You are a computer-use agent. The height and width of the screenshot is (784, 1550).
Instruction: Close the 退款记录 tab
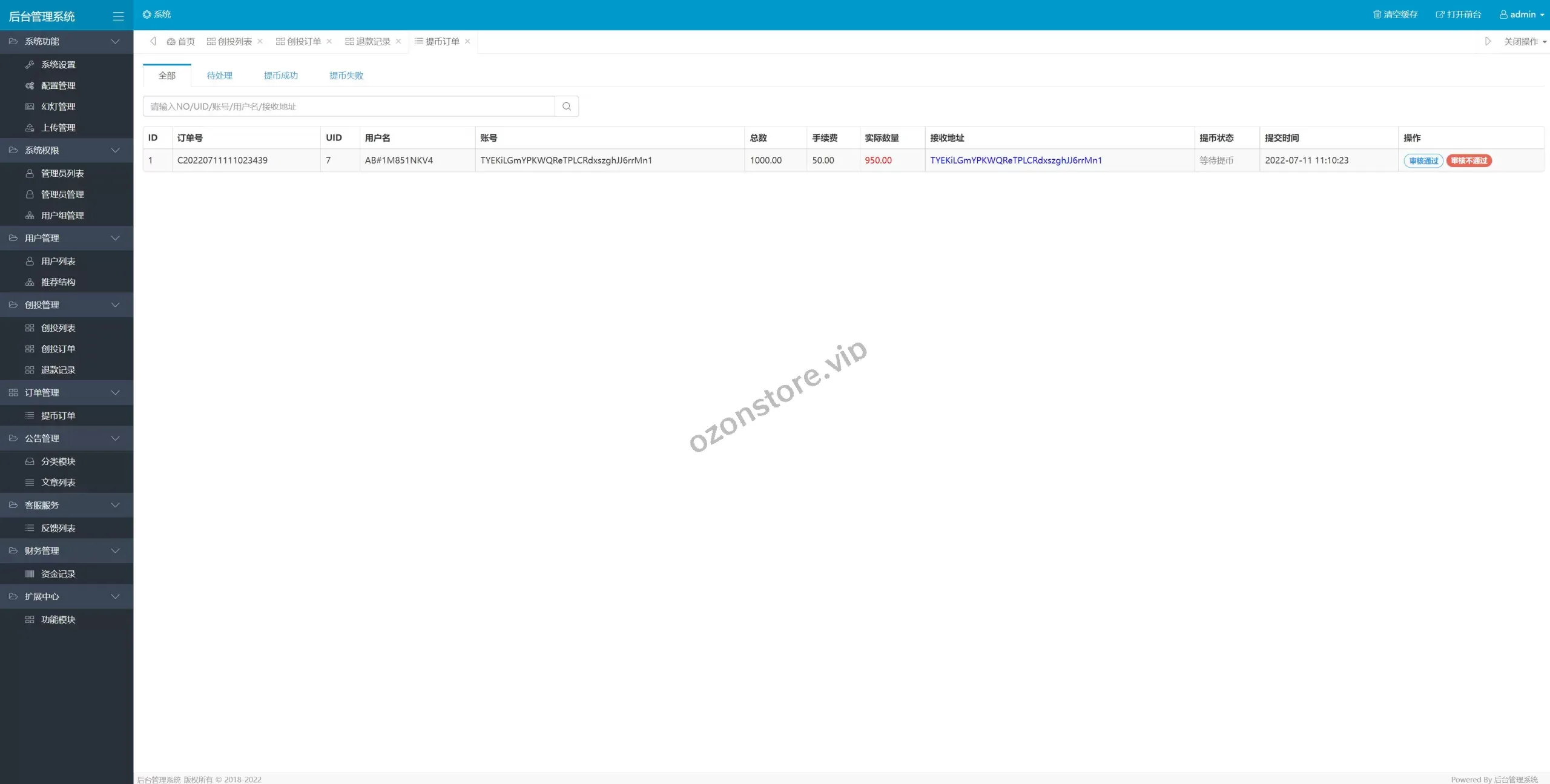pos(398,41)
